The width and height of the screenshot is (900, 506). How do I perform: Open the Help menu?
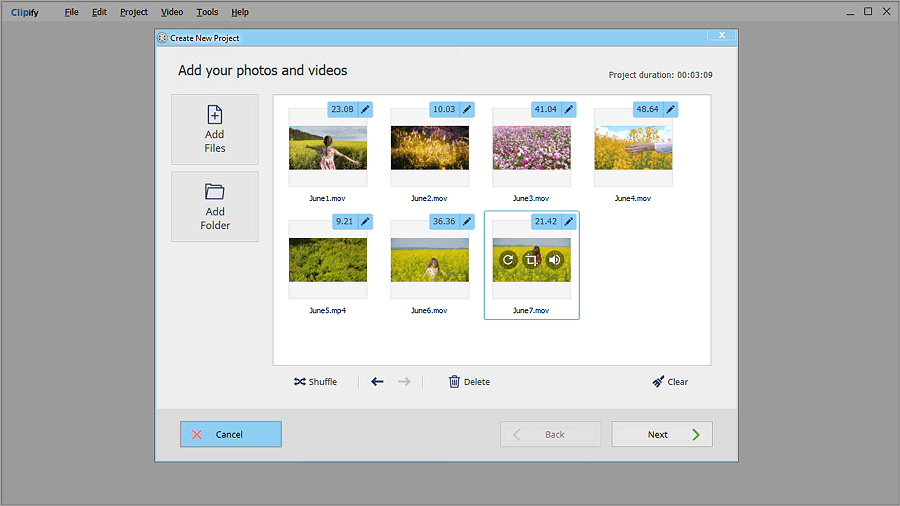(x=240, y=12)
